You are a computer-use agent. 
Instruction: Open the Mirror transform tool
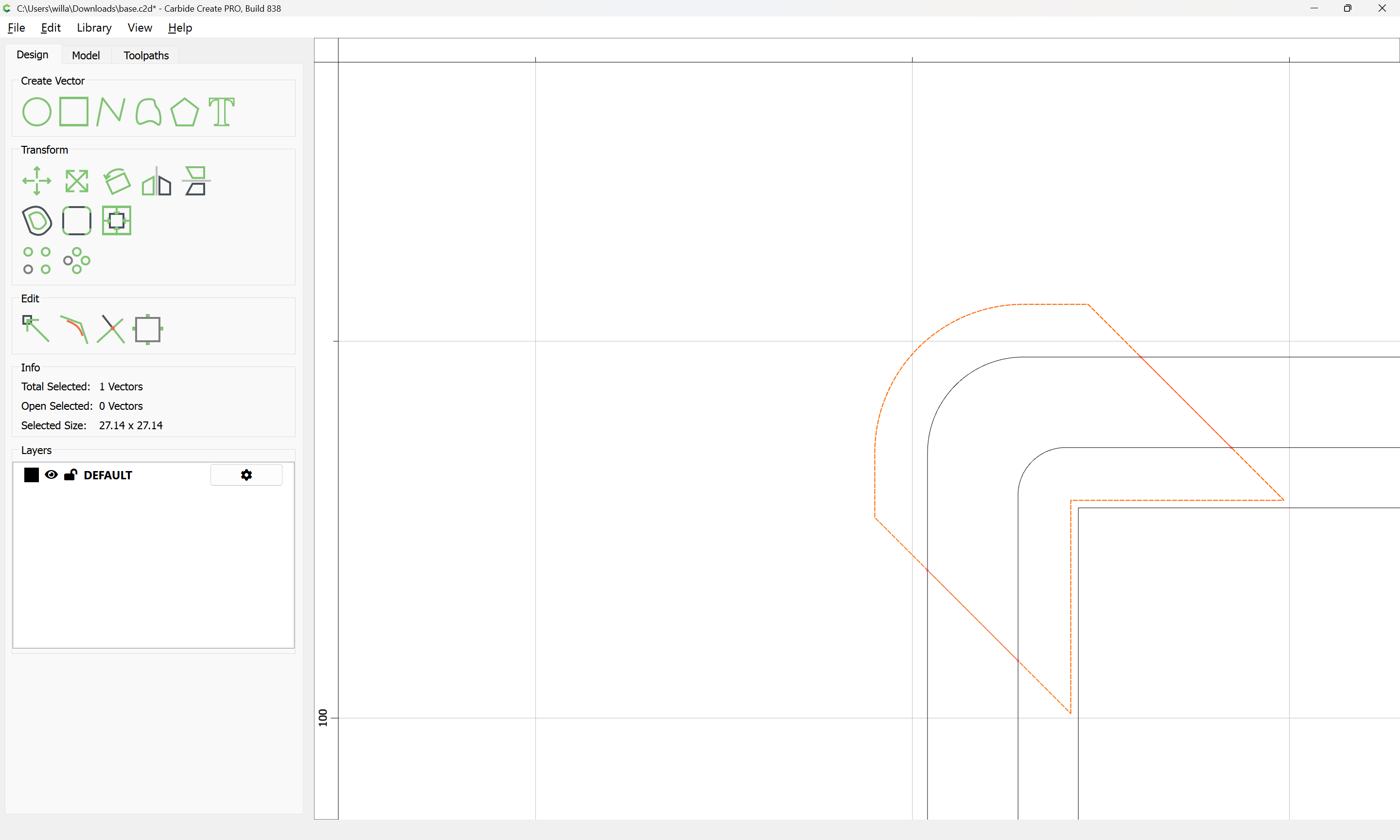(156, 181)
